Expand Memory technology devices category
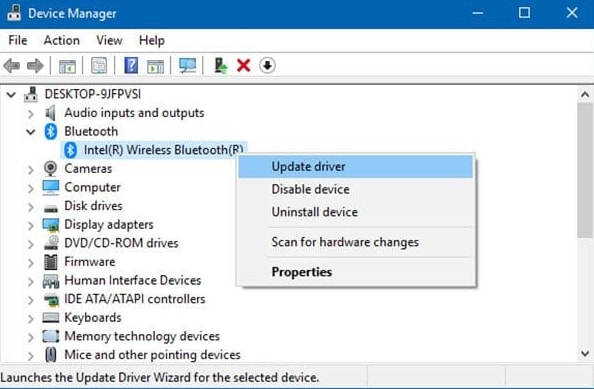594x389 pixels. click(x=31, y=337)
